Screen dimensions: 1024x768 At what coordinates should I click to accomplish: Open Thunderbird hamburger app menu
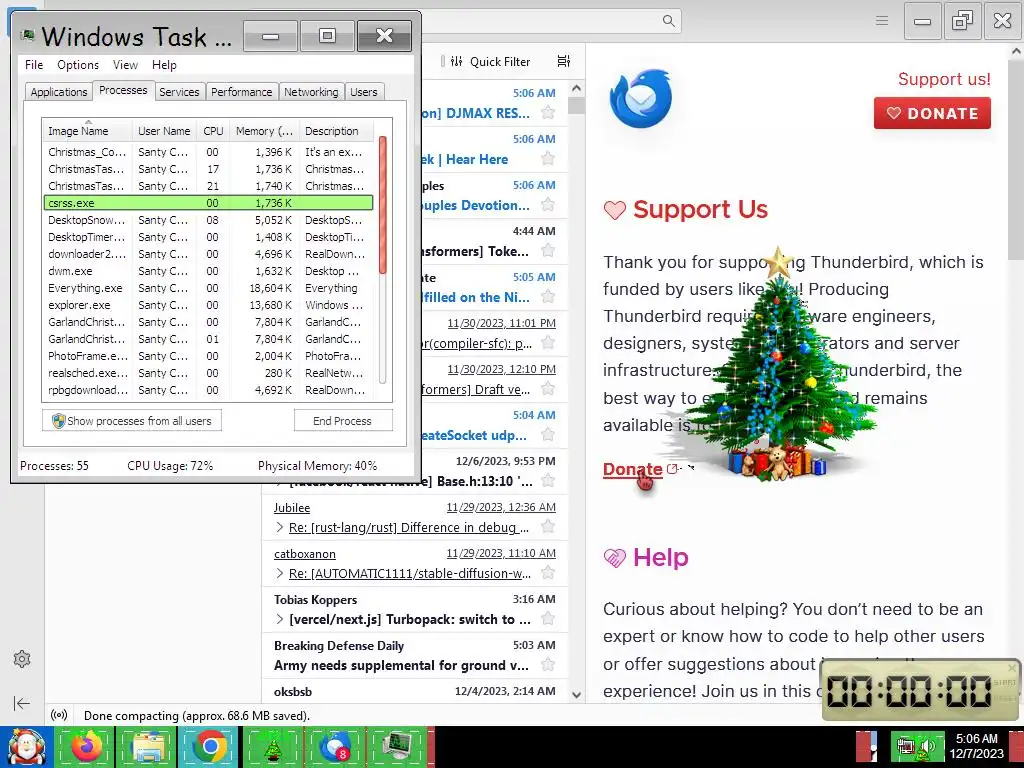pos(882,21)
